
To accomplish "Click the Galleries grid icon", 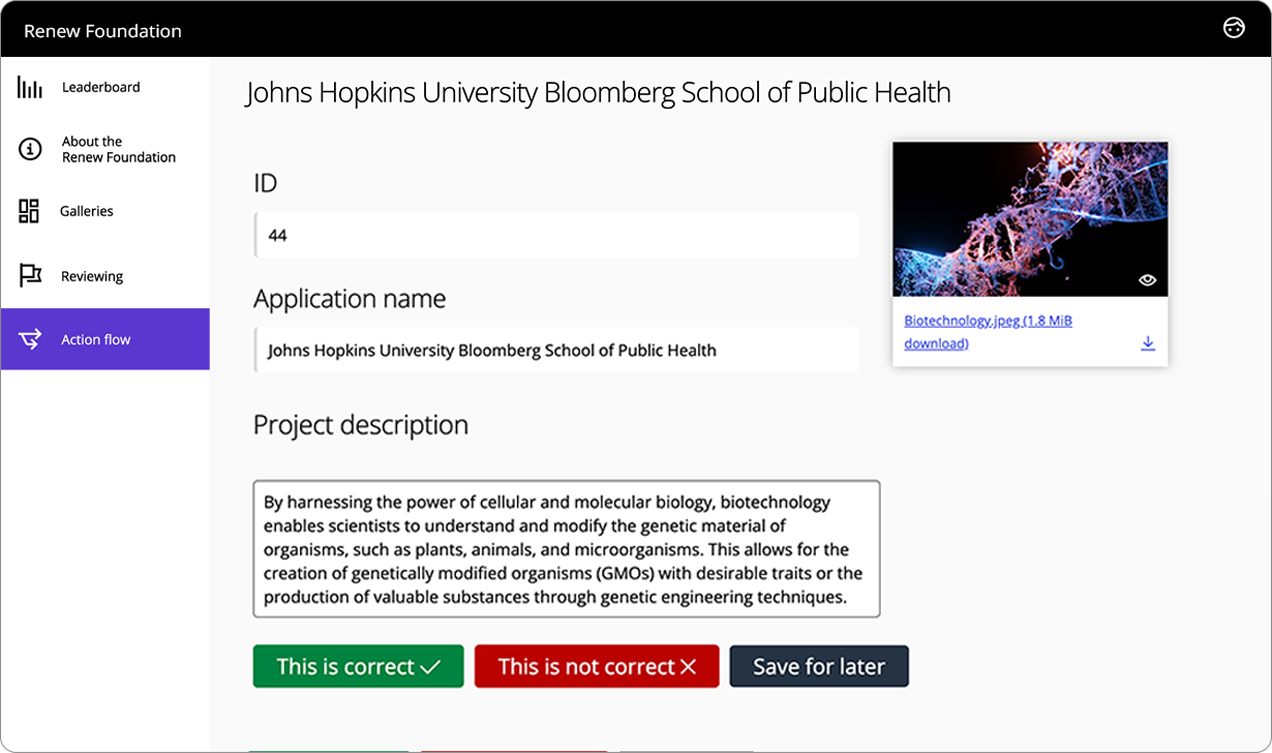I will [x=29, y=211].
